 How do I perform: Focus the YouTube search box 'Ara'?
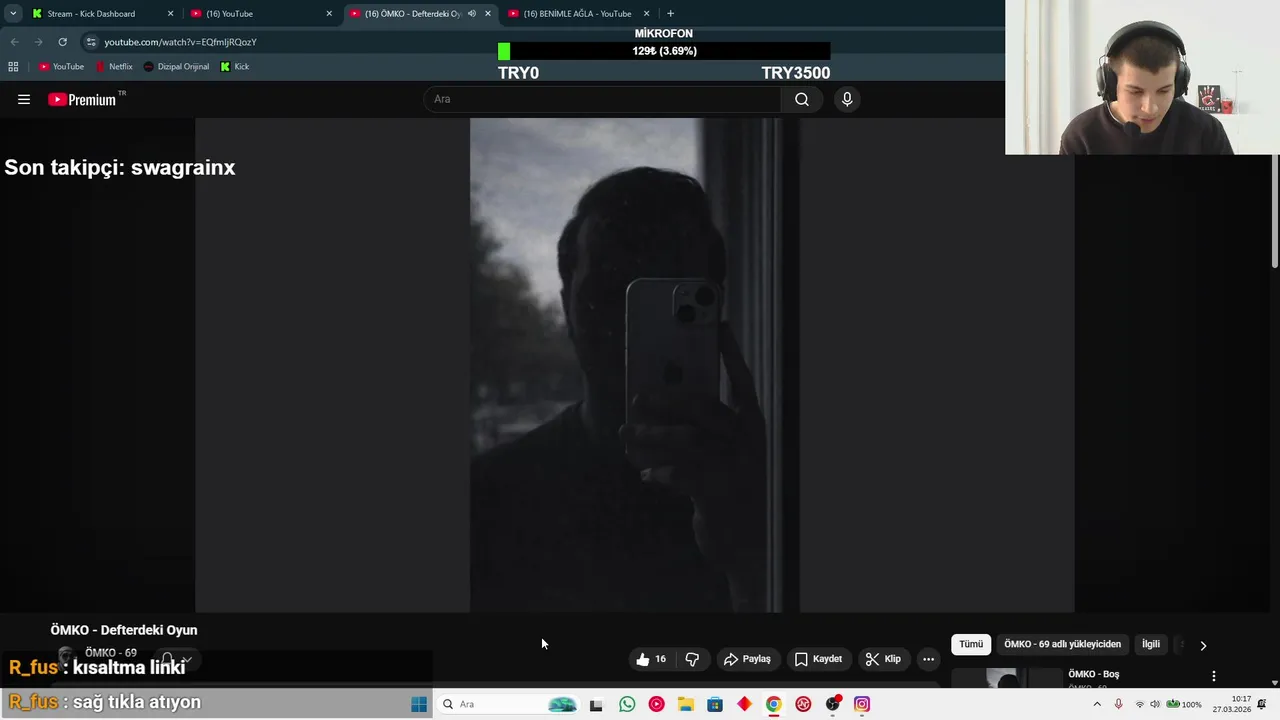coord(603,99)
